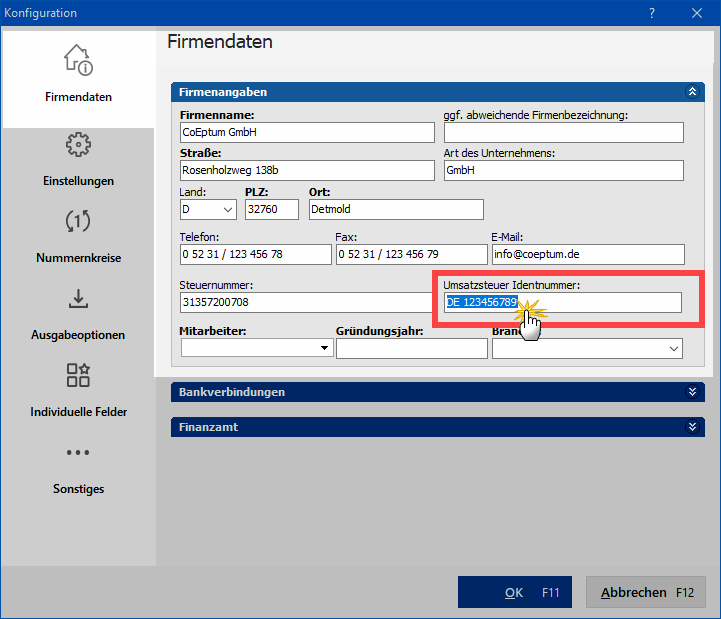Click the Firmenname field with CoEptum GmbH

307,132
